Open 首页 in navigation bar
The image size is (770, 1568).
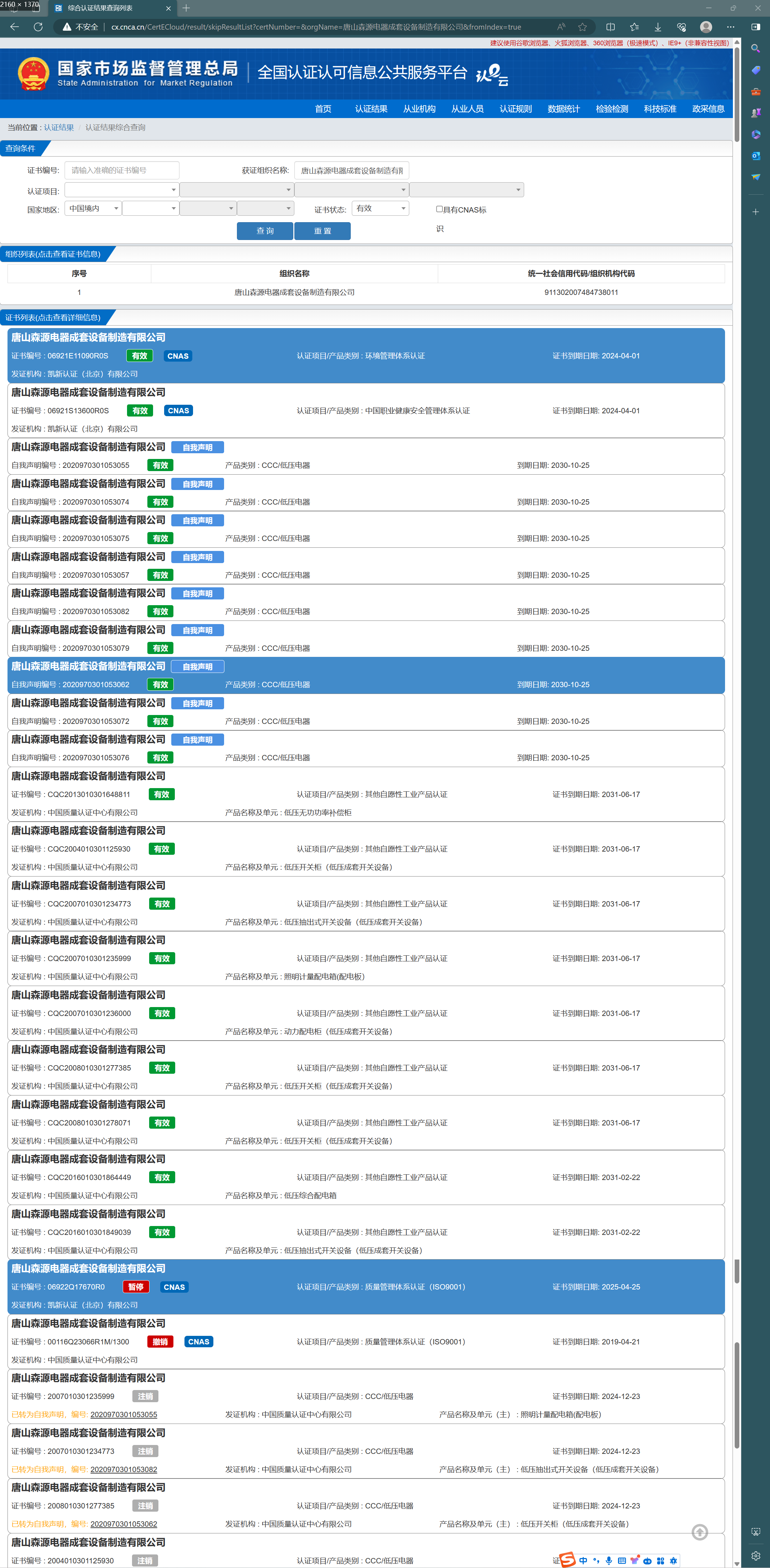coord(323,109)
